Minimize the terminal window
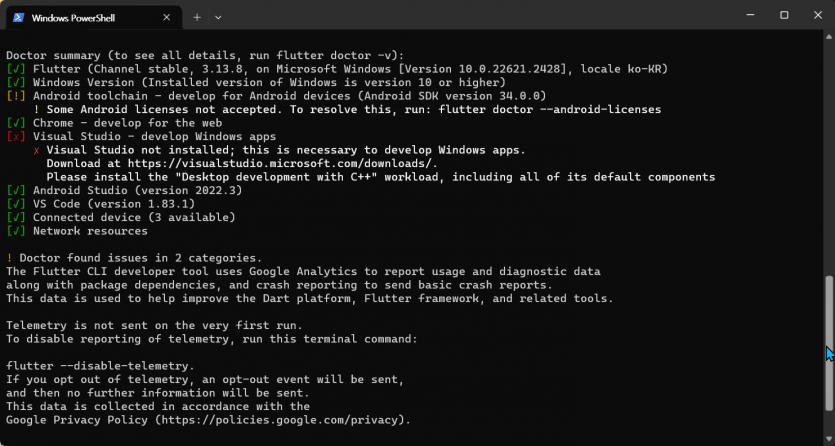 [750, 15]
